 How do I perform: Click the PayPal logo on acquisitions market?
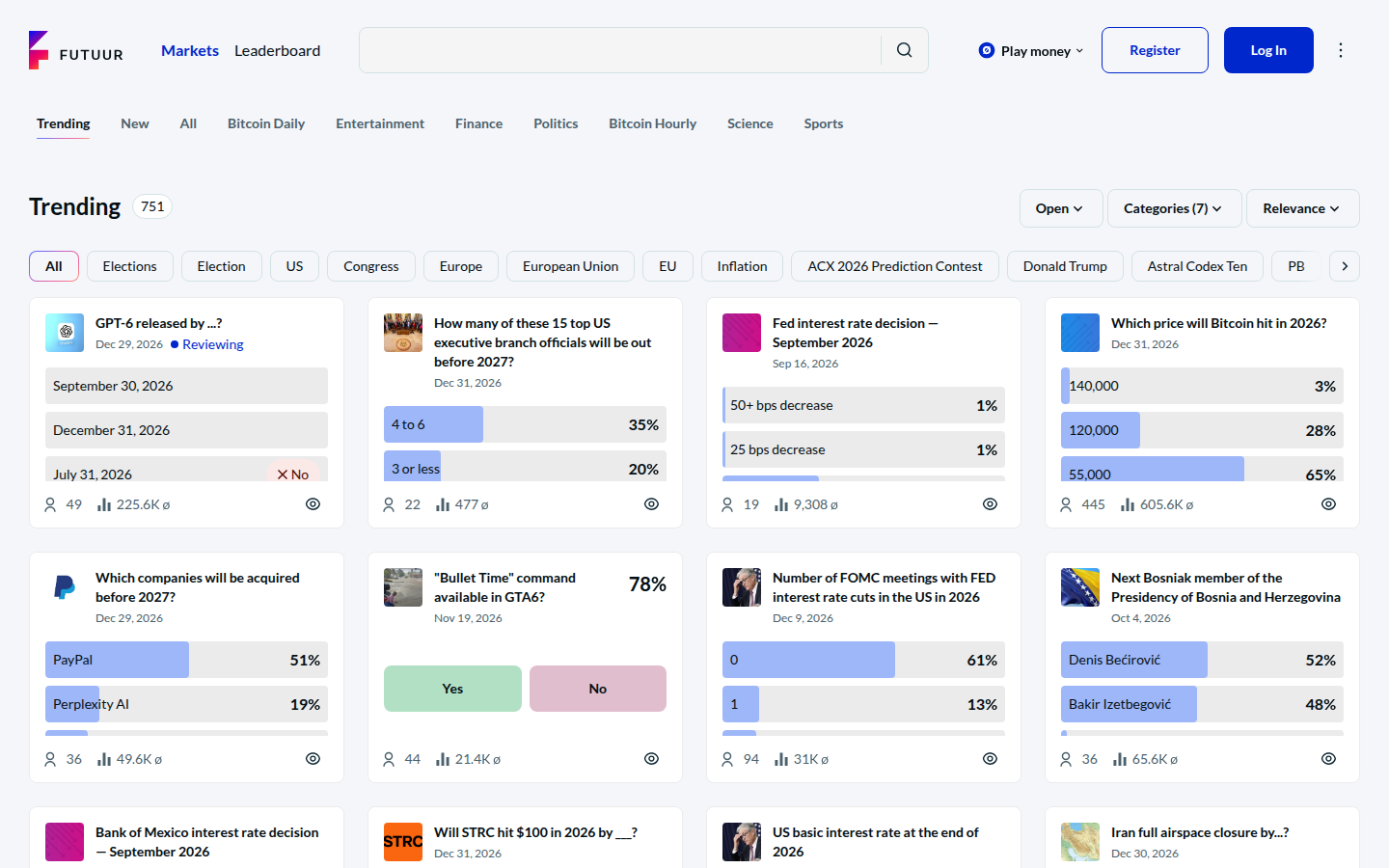[65, 587]
